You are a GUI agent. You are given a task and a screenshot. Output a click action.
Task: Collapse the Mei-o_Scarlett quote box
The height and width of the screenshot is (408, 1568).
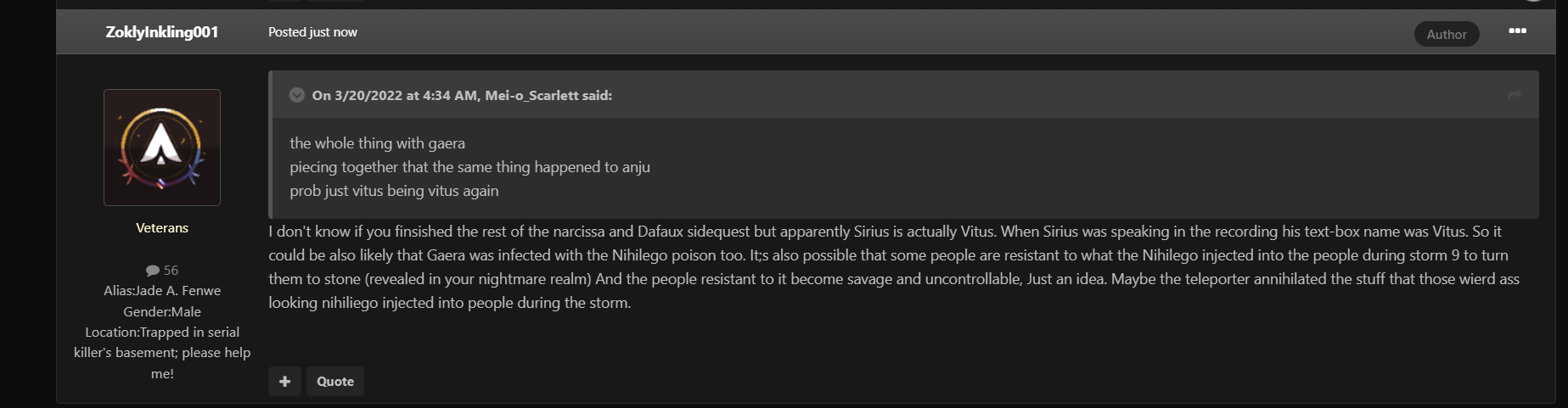coord(296,95)
